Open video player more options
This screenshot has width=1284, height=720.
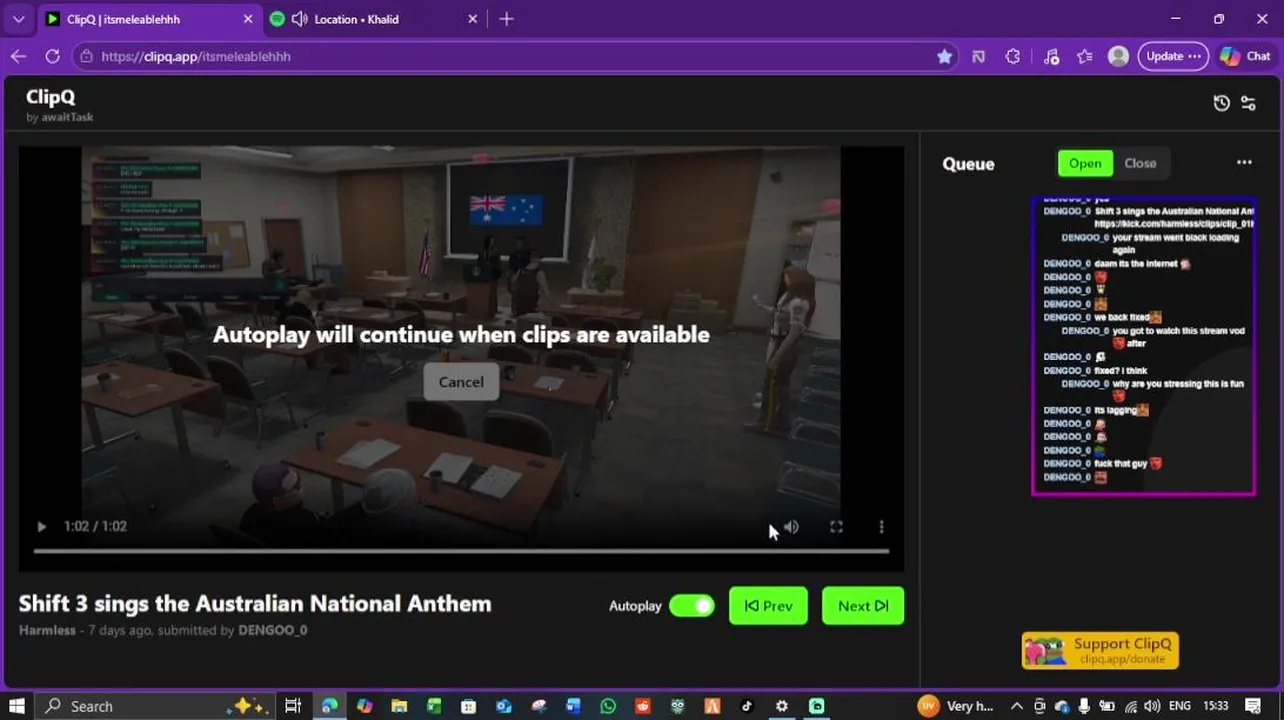click(x=881, y=526)
